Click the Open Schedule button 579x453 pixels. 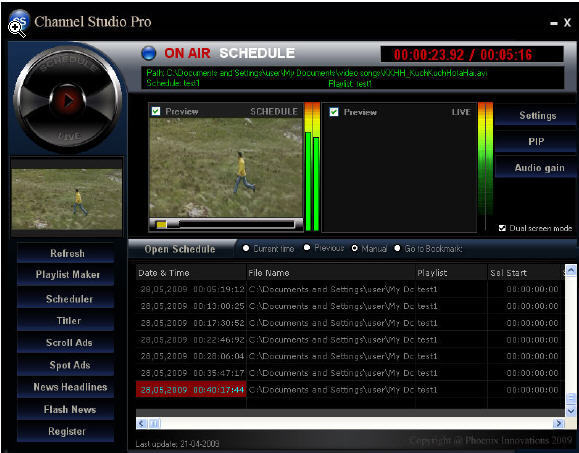[180, 249]
